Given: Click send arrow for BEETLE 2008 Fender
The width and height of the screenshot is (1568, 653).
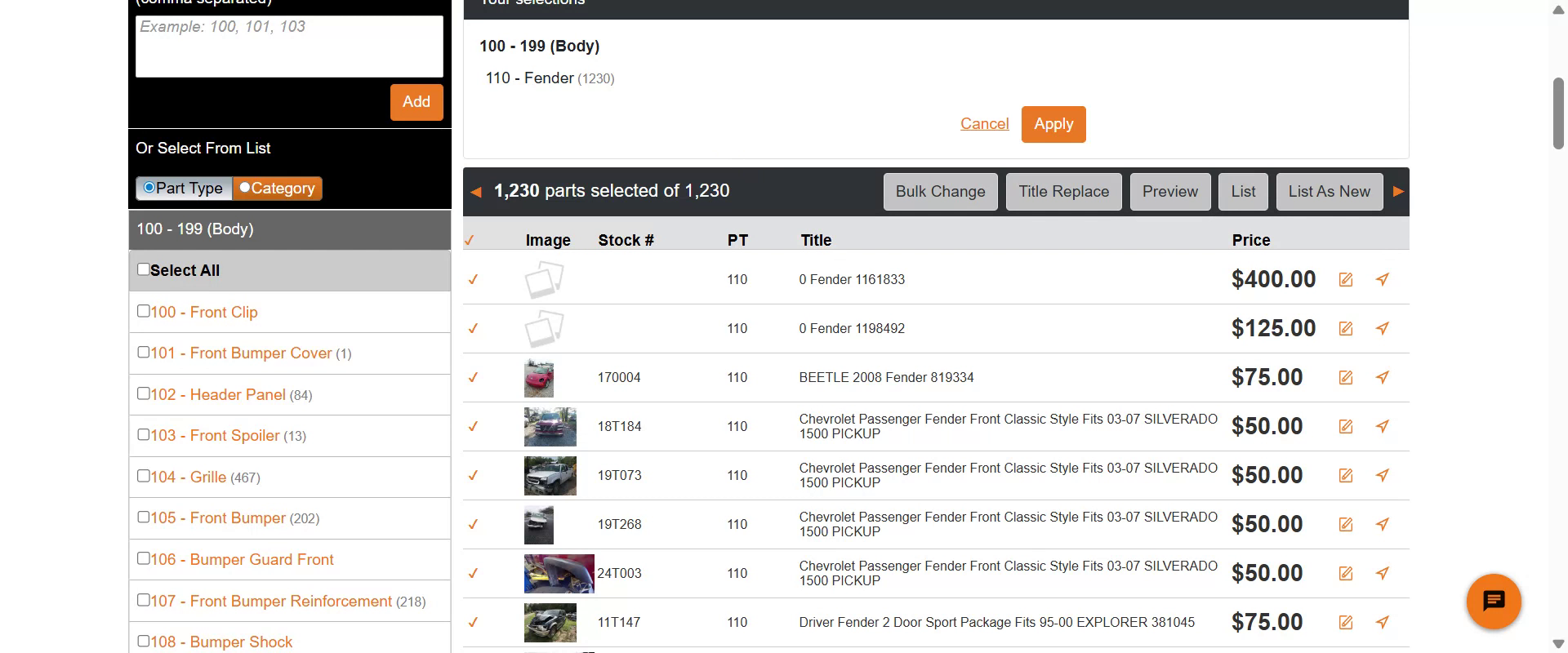Looking at the screenshot, I should tap(1382, 378).
